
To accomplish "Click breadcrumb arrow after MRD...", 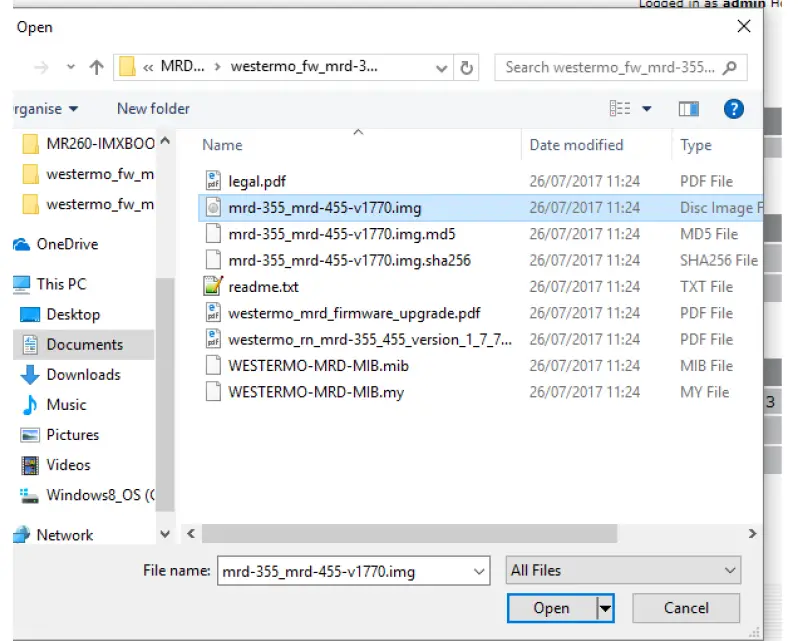I will (218, 67).
